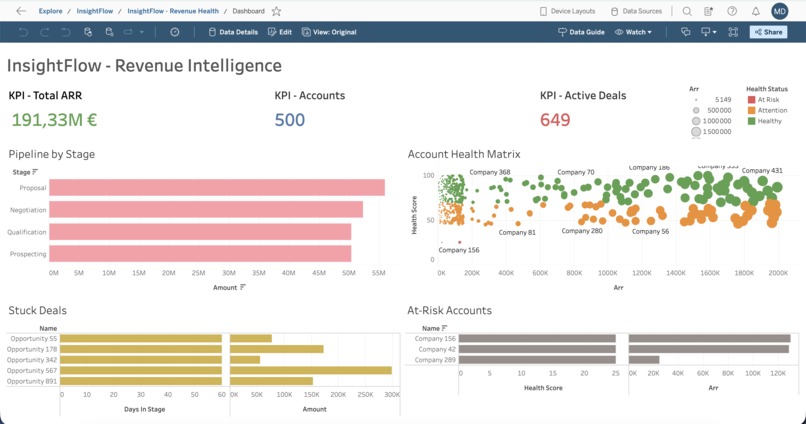Select the Negotiation bar in Pipeline by Stage
The width and height of the screenshot is (806, 424).
(206, 210)
